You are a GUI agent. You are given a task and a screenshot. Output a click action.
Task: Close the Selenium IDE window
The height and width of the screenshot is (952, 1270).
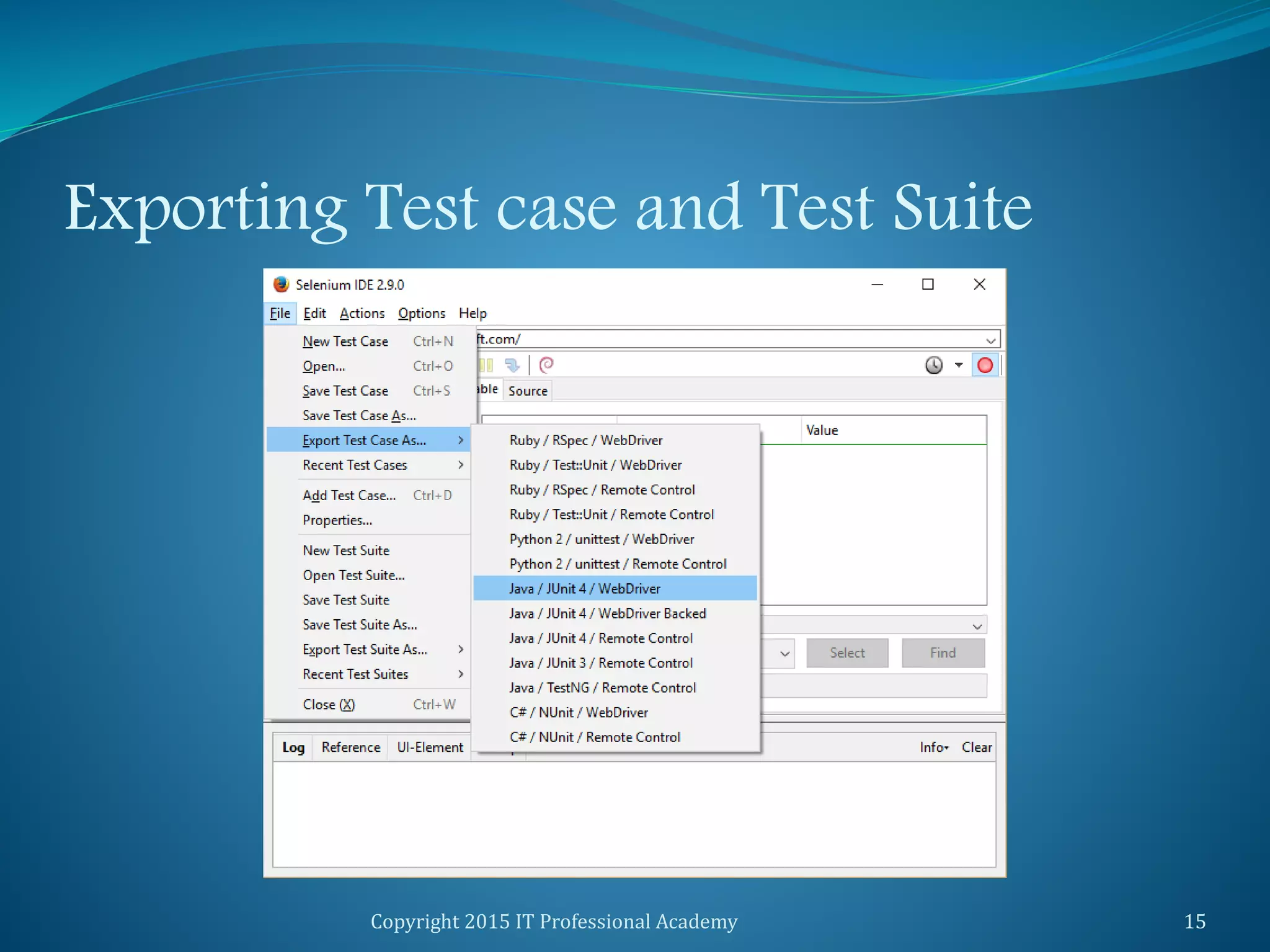pyautogui.click(x=979, y=284)
